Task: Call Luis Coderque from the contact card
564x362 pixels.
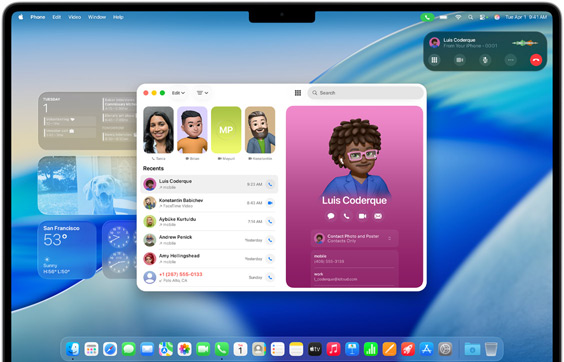Action: 346,216
